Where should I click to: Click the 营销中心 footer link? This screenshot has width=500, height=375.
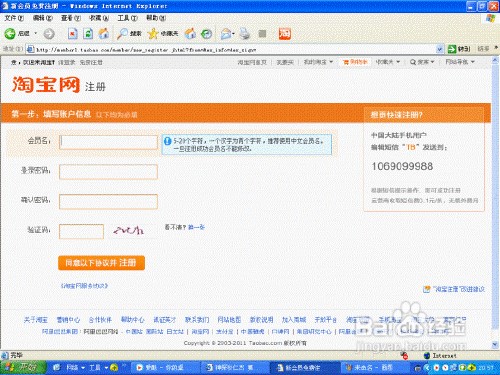click(x=68, y=320)
